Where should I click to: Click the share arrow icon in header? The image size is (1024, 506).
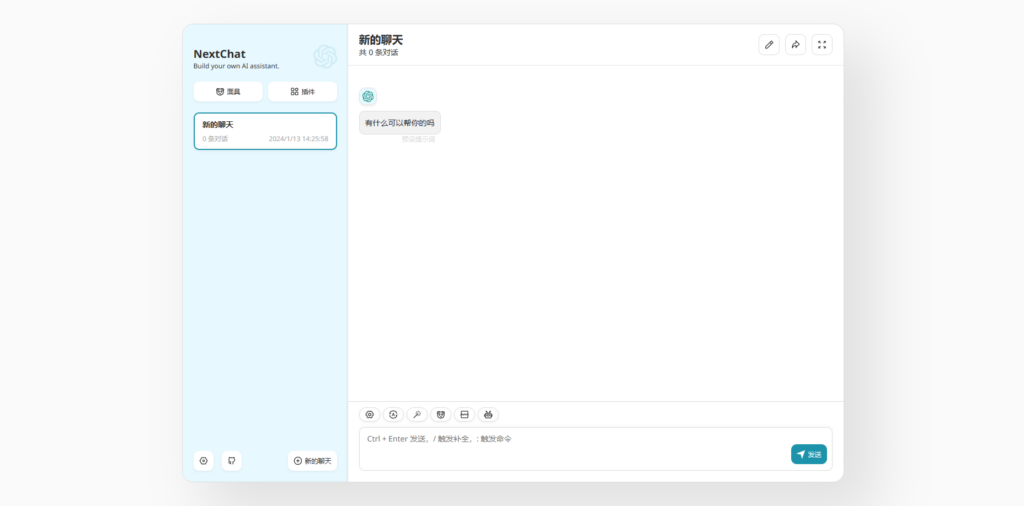795,45
